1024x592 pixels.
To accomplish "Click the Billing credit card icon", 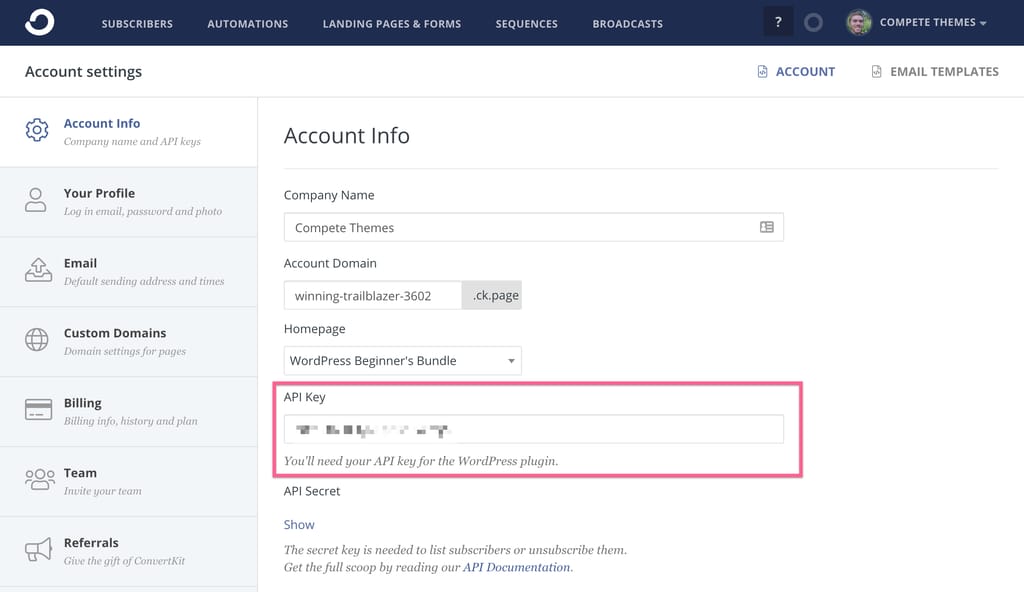I will click(38, 410).
